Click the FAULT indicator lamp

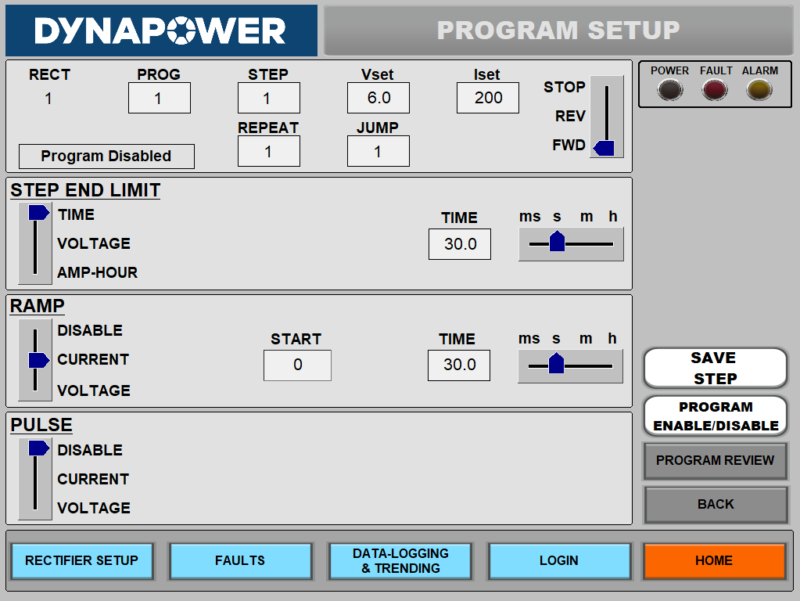tap(714, 90)
